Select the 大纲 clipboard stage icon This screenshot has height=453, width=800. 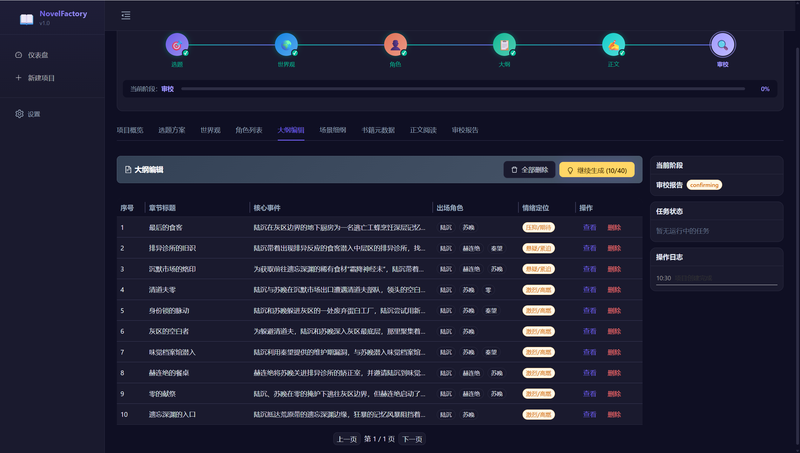[x=504, y=45]
